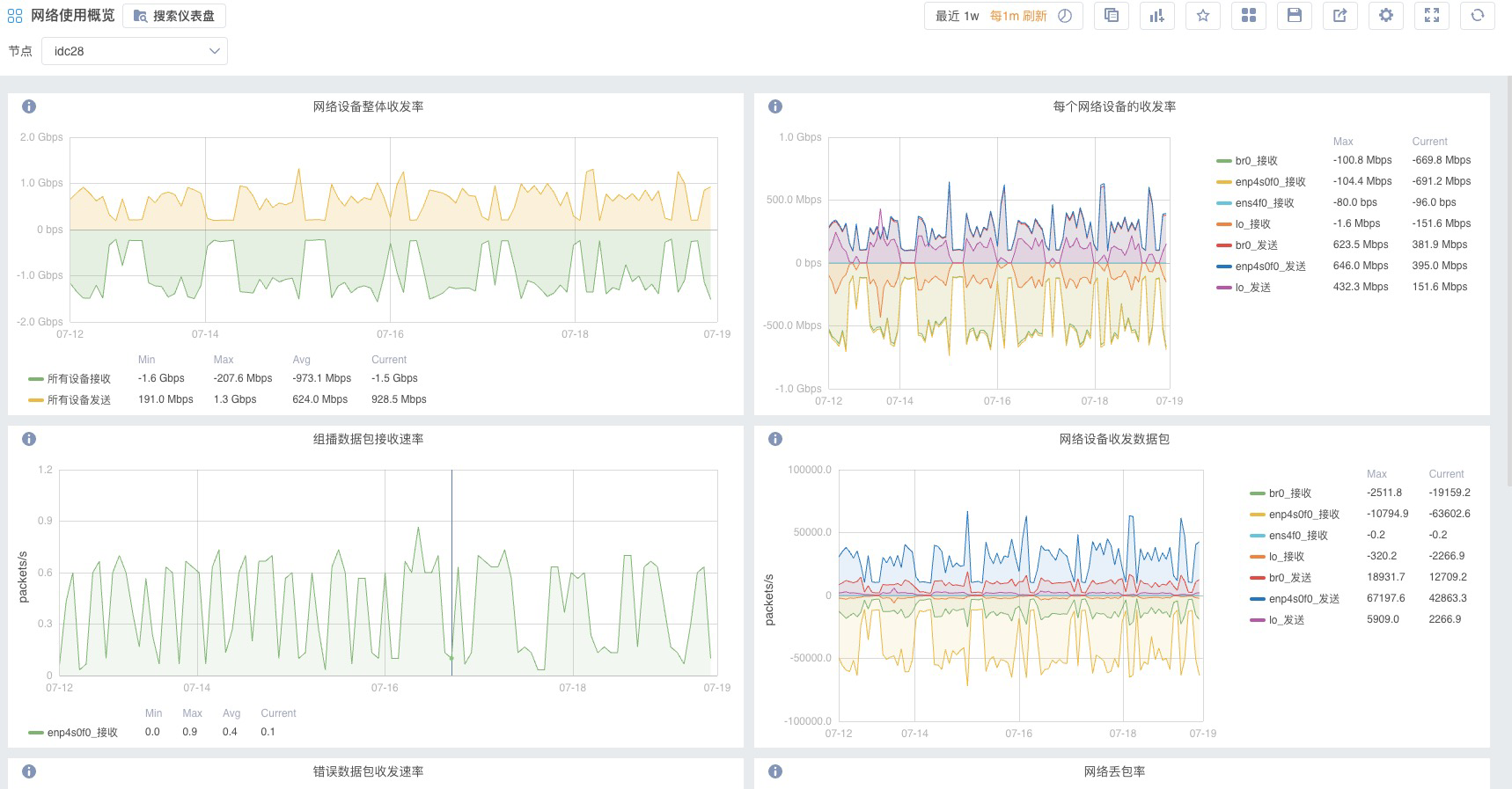Image resolution: width=1512 pixels, height=789 pixels.
Task: Star this dashboard as favorite
Action: pyautogui.click(x=1203, y=16)
